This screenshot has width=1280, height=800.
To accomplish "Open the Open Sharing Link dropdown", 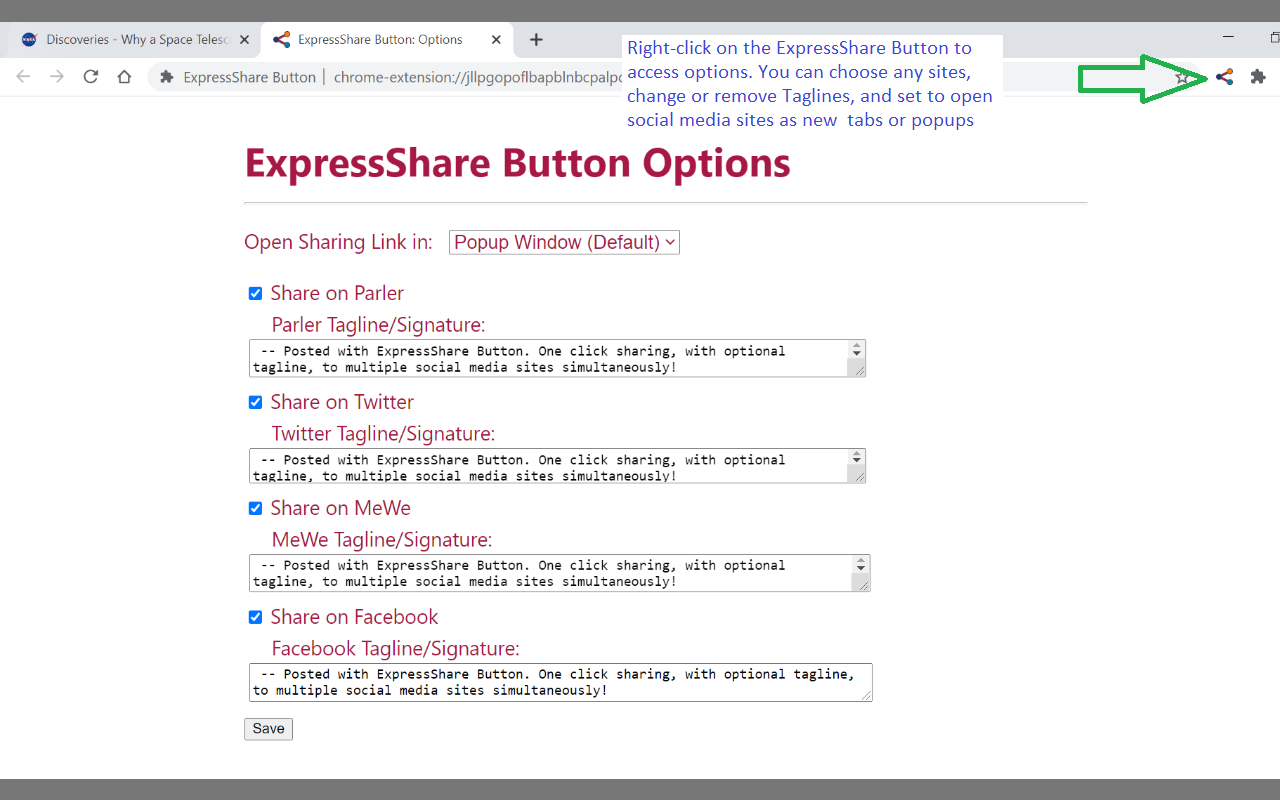I will pos(564,242).
